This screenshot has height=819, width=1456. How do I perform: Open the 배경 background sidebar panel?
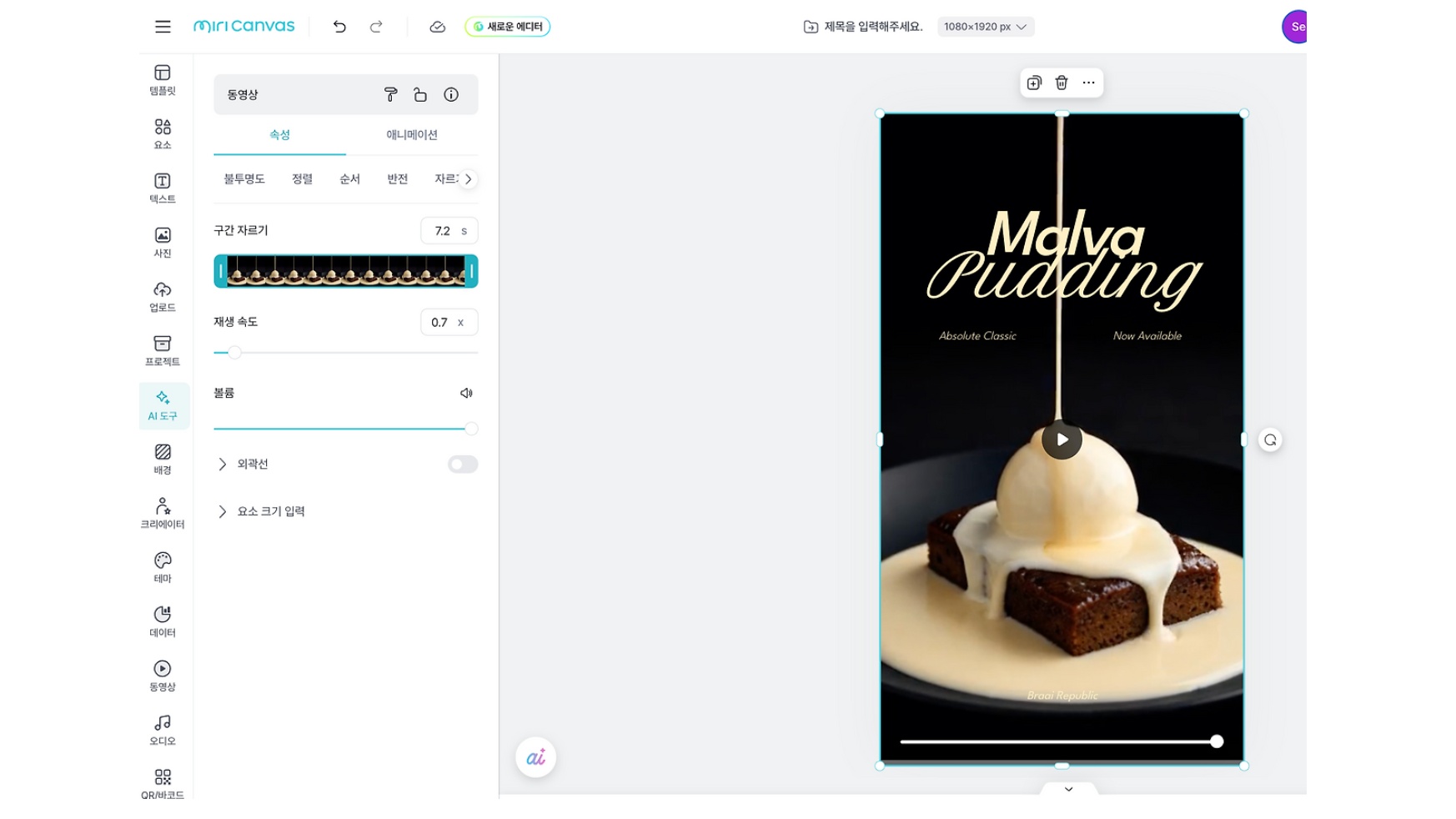tap(163, 460)
